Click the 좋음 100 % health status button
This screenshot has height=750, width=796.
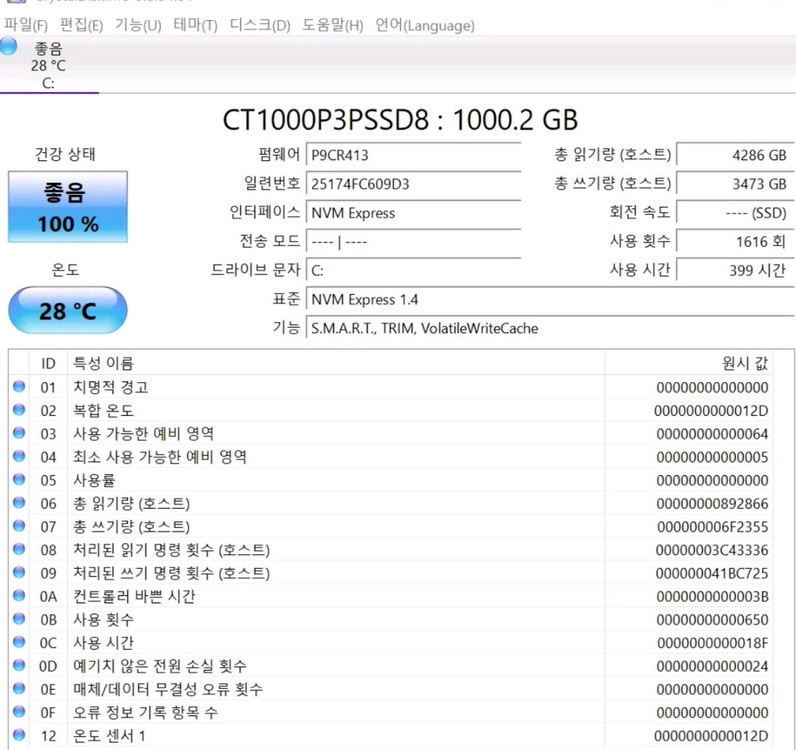click(68, 207)
